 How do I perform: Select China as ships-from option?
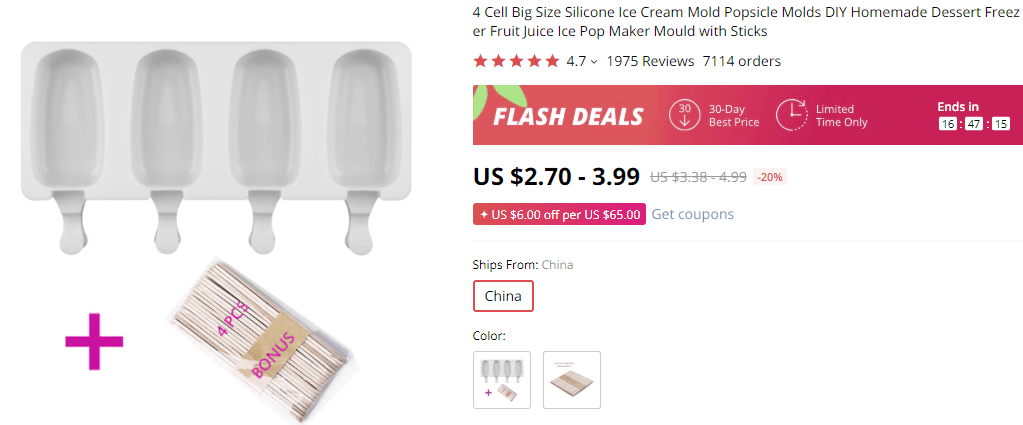pyautogui.click(x=503, y=296)
